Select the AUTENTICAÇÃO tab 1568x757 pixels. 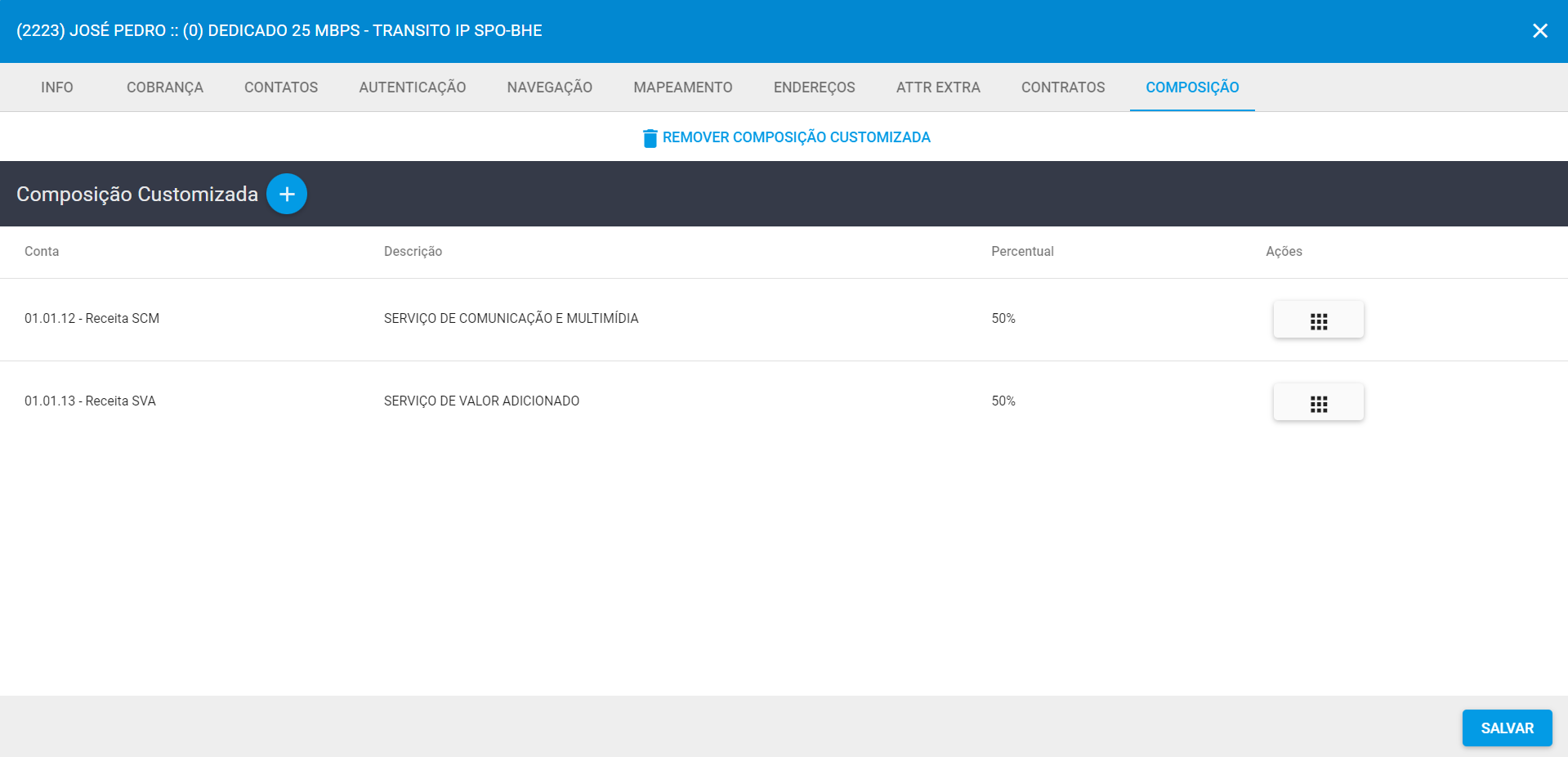(413, 87)
